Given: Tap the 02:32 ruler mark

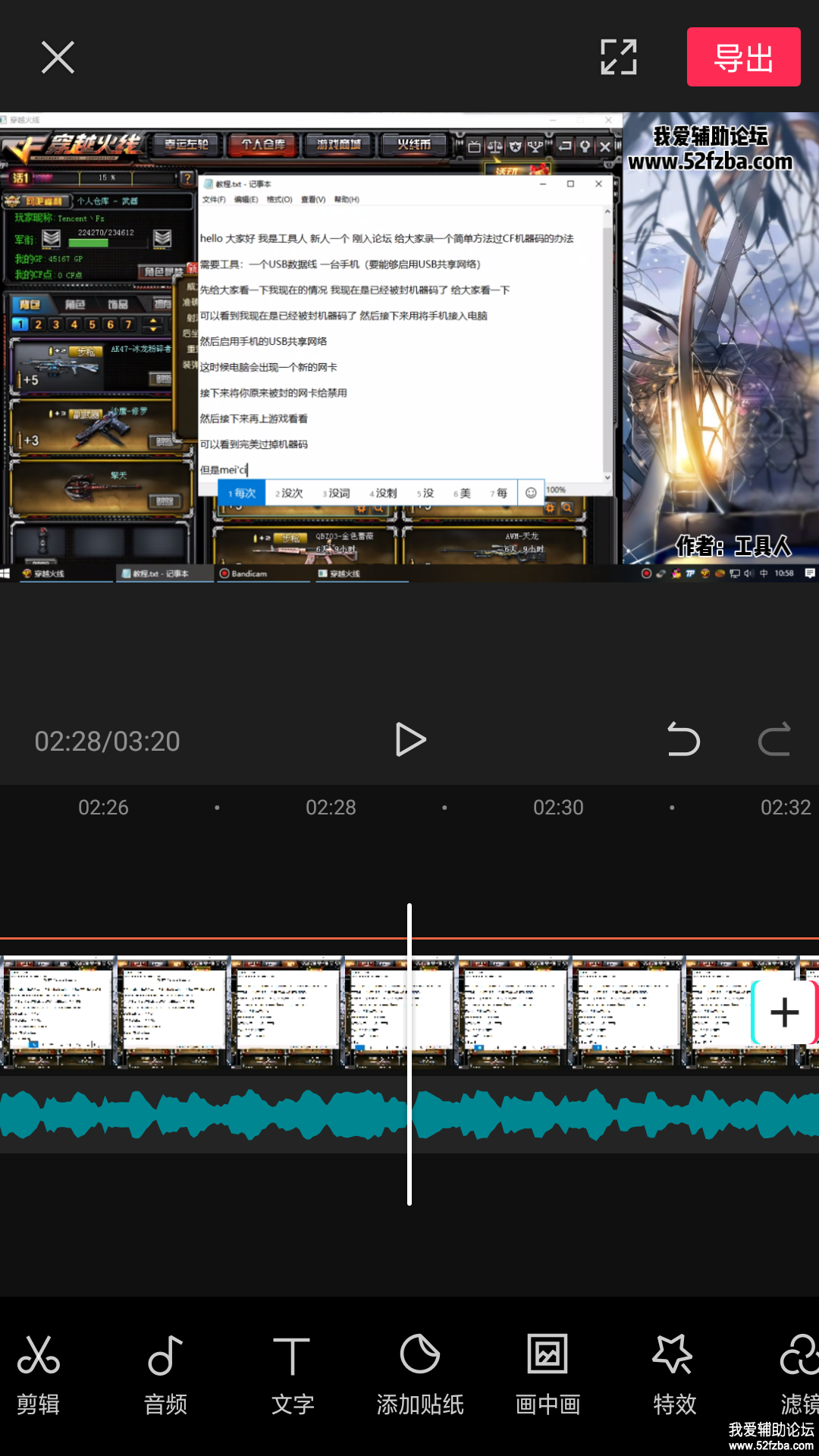Looking at the screenshot, I should 786,808.
